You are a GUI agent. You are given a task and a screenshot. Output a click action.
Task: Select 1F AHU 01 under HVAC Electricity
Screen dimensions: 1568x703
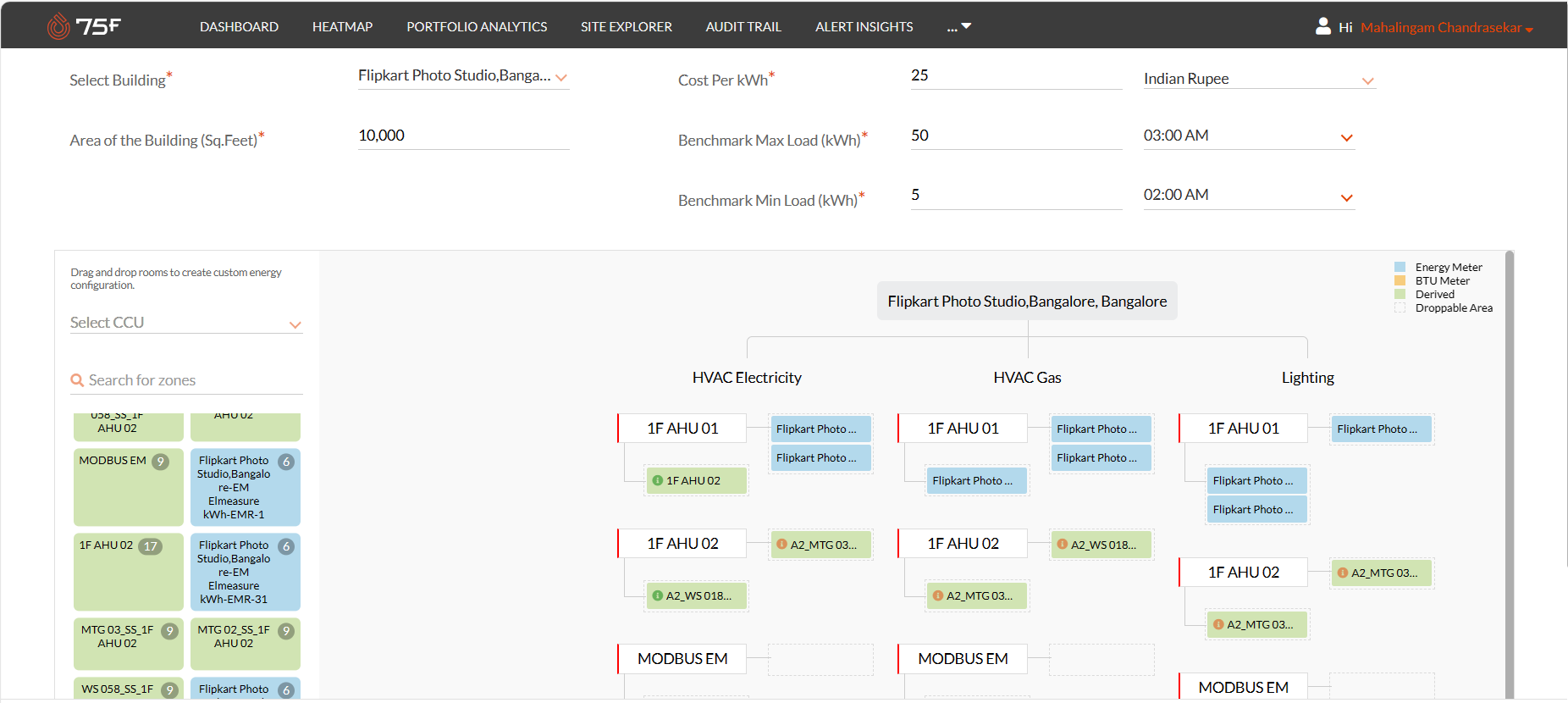pyautogui.click(x=682, y=429)
